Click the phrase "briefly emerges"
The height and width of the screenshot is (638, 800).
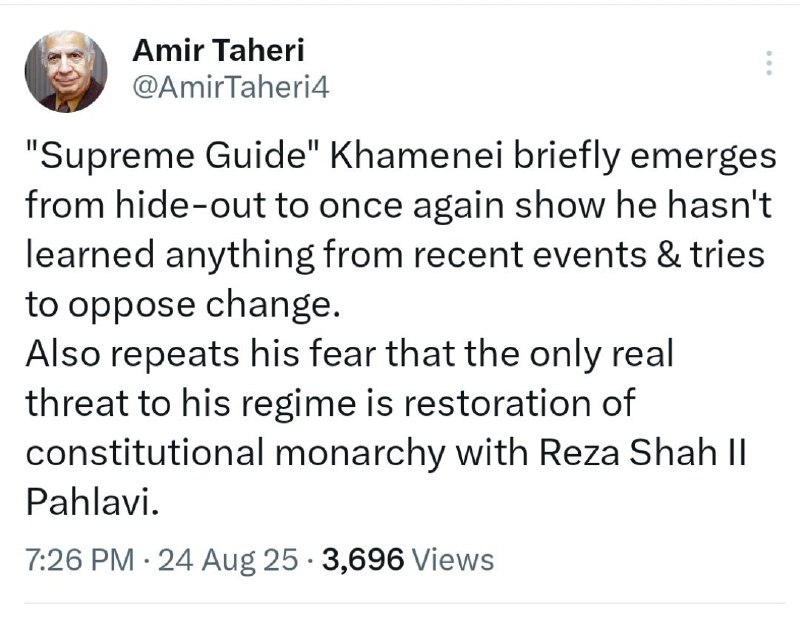645,156
